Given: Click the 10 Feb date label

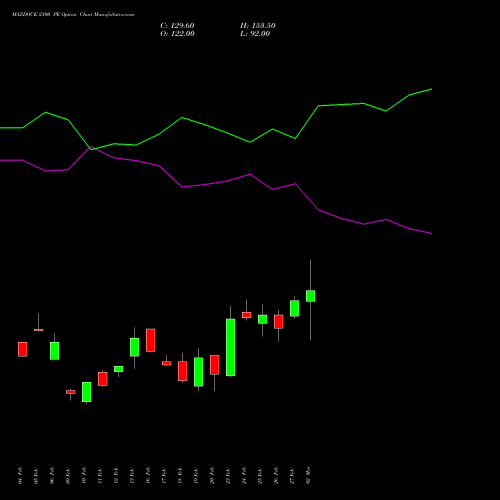Looking at the screenshot, I should 84,476.
